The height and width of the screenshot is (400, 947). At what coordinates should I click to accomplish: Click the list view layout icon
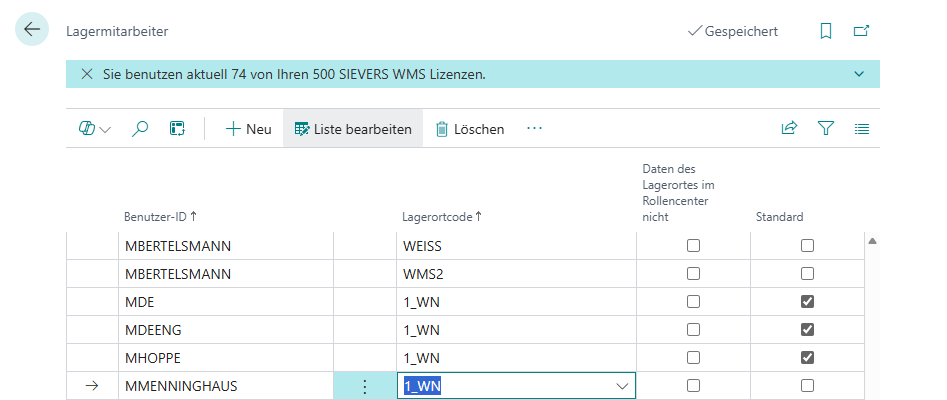tap(862, 128)
